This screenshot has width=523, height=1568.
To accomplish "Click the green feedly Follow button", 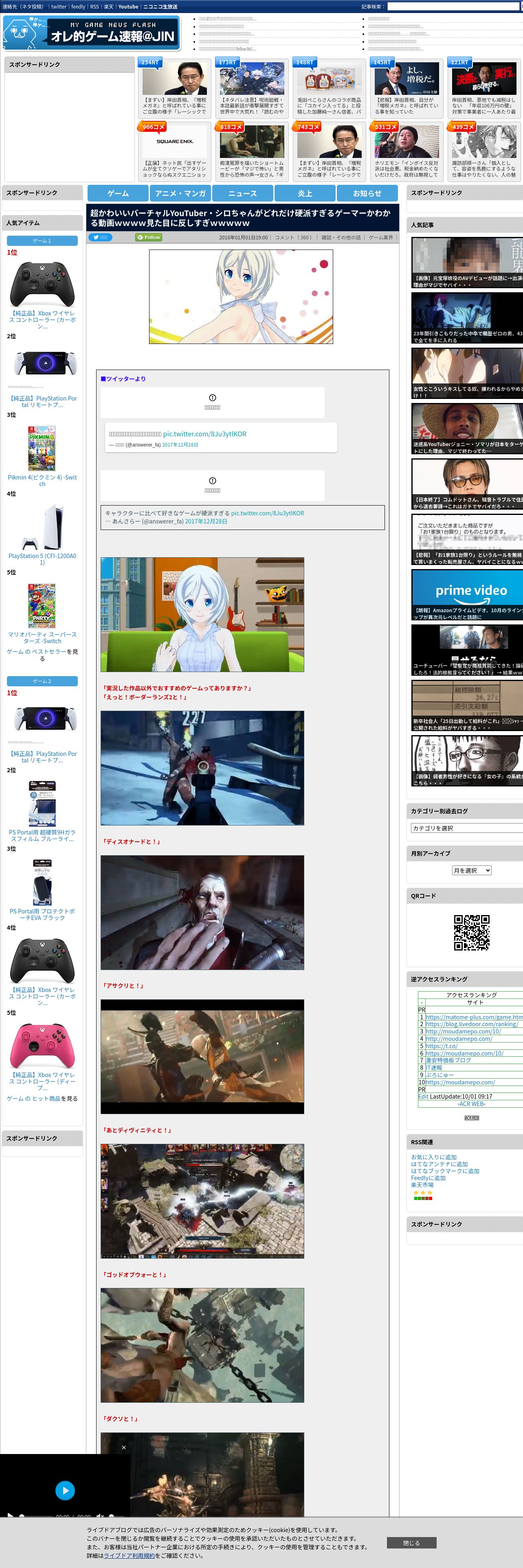I will (x=149, y=237).
